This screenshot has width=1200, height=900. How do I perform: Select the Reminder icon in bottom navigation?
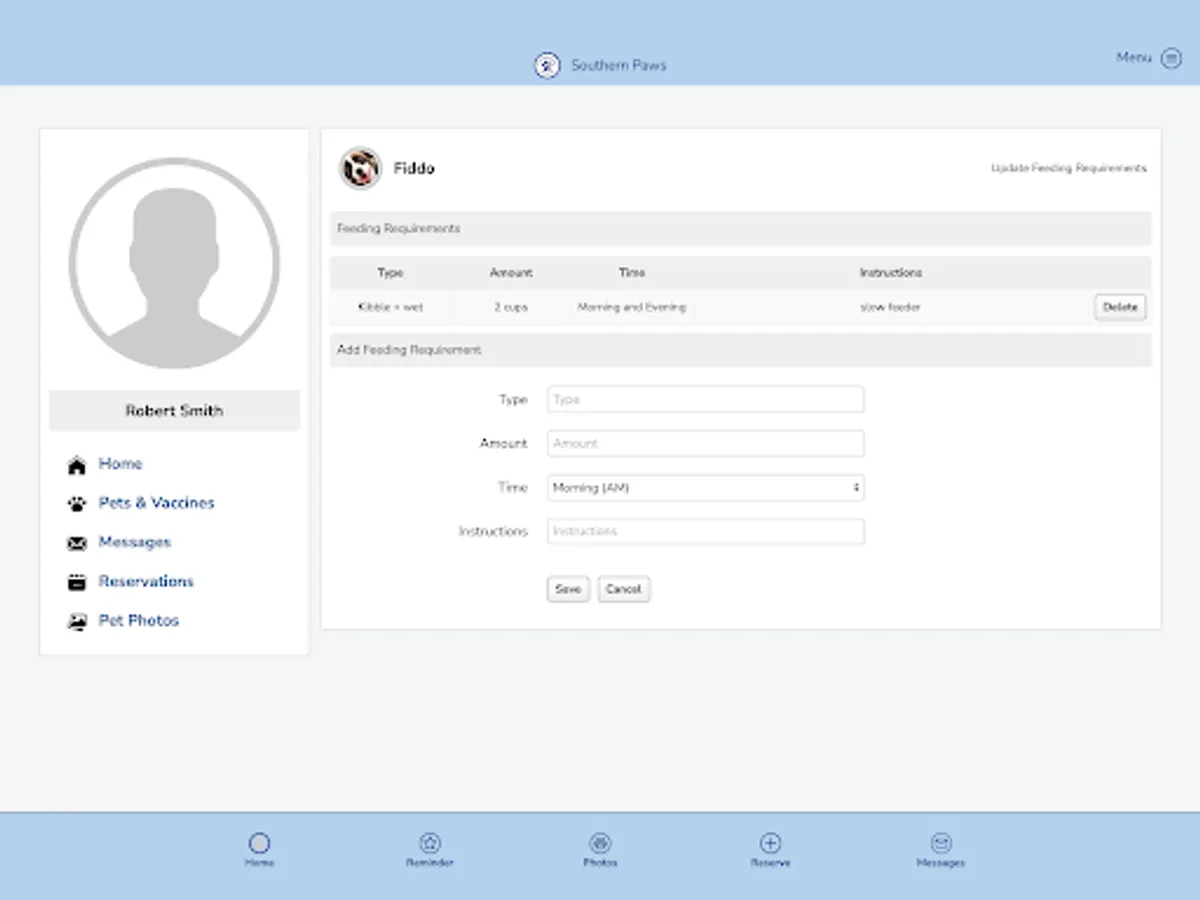coord(430,843)
